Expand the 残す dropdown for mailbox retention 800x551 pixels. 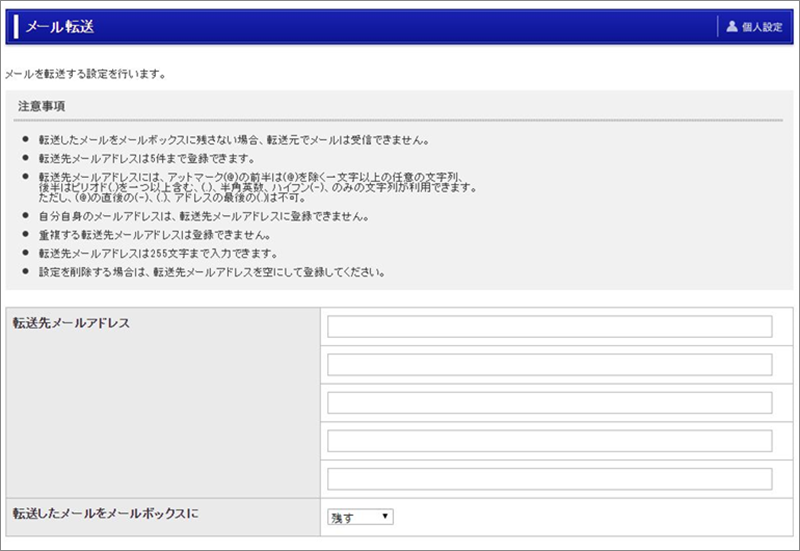click(360, 517)
